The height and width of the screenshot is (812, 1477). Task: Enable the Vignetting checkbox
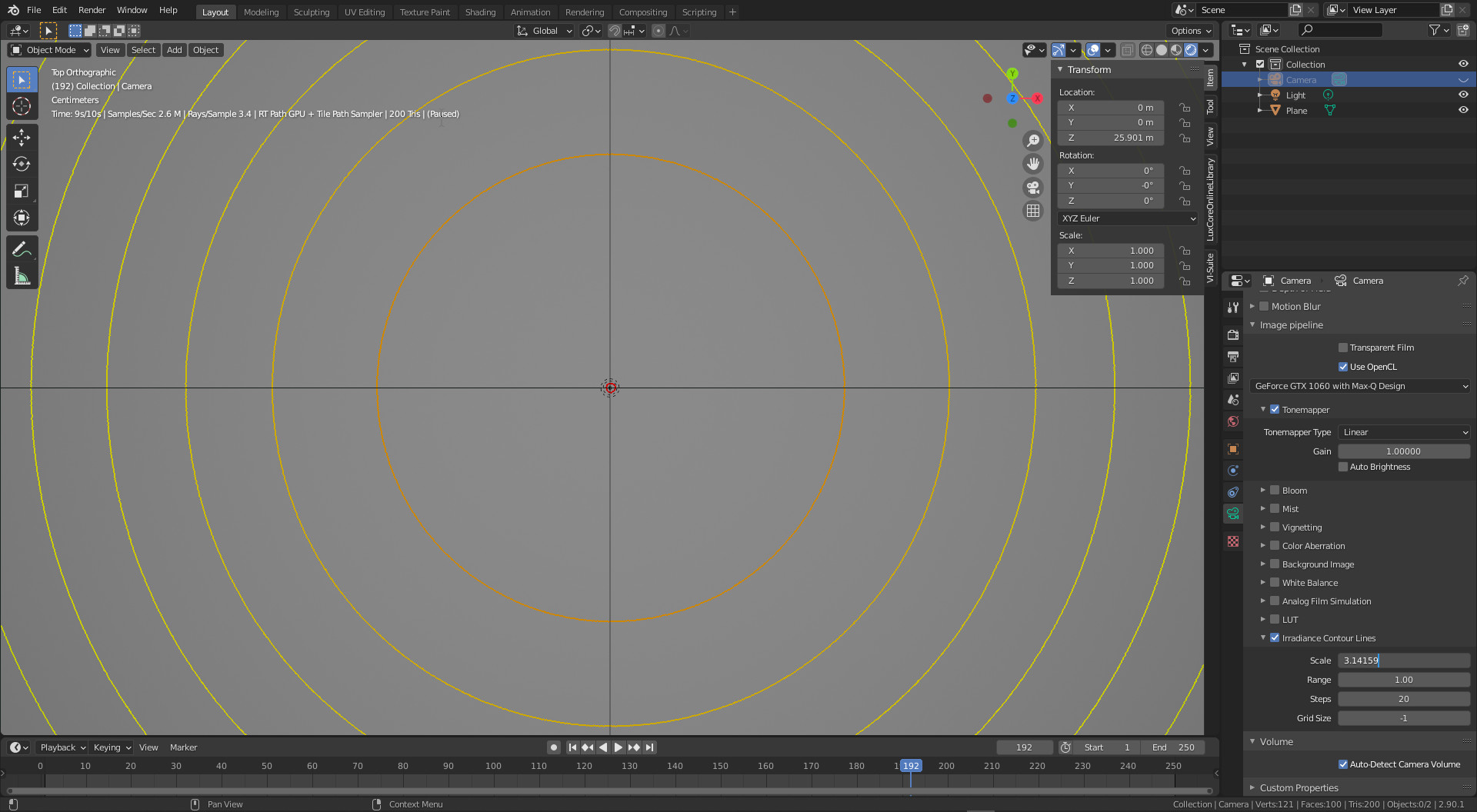tap(1275, 527)
